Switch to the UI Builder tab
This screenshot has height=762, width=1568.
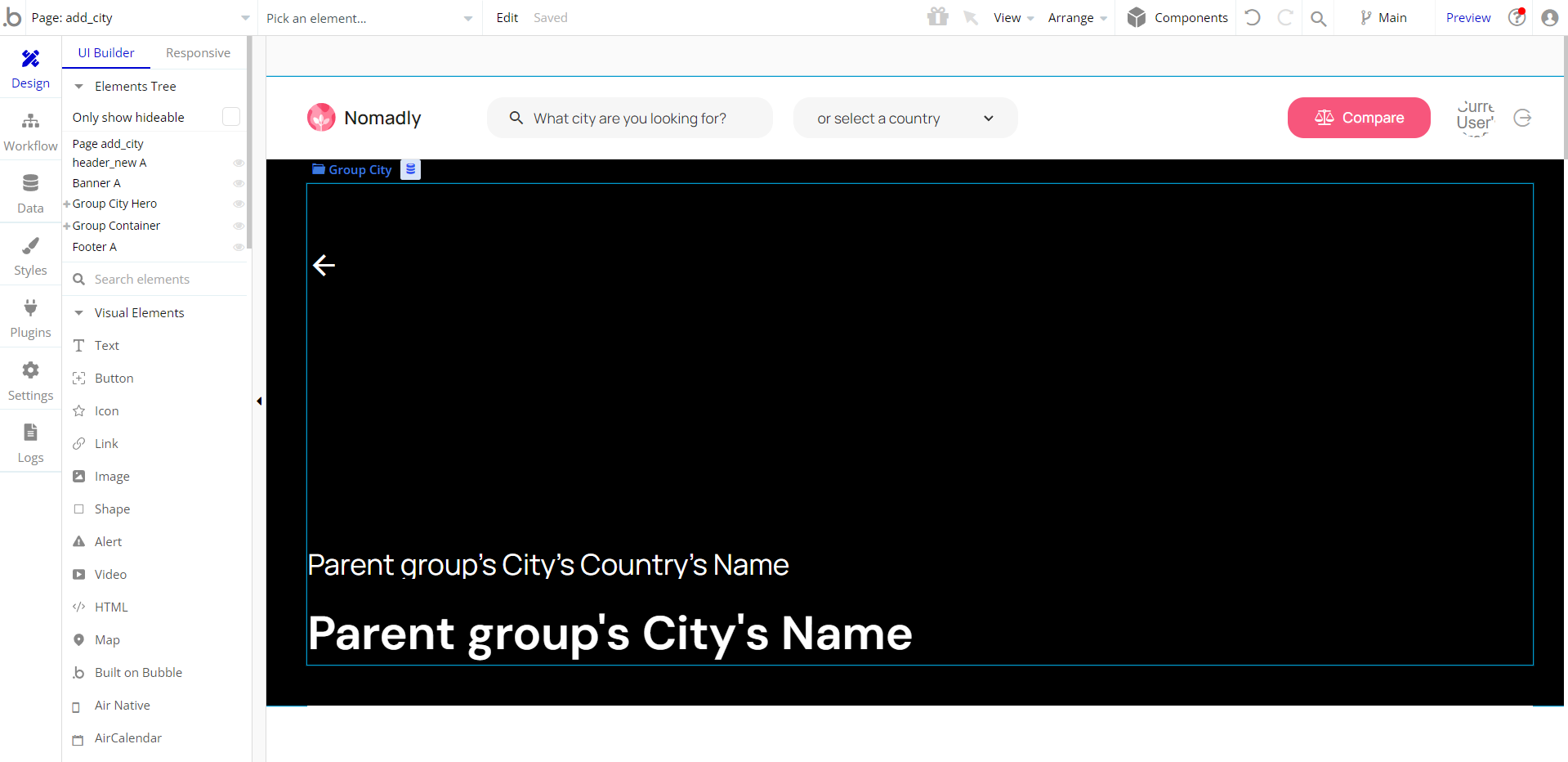(x=106, y=52)
